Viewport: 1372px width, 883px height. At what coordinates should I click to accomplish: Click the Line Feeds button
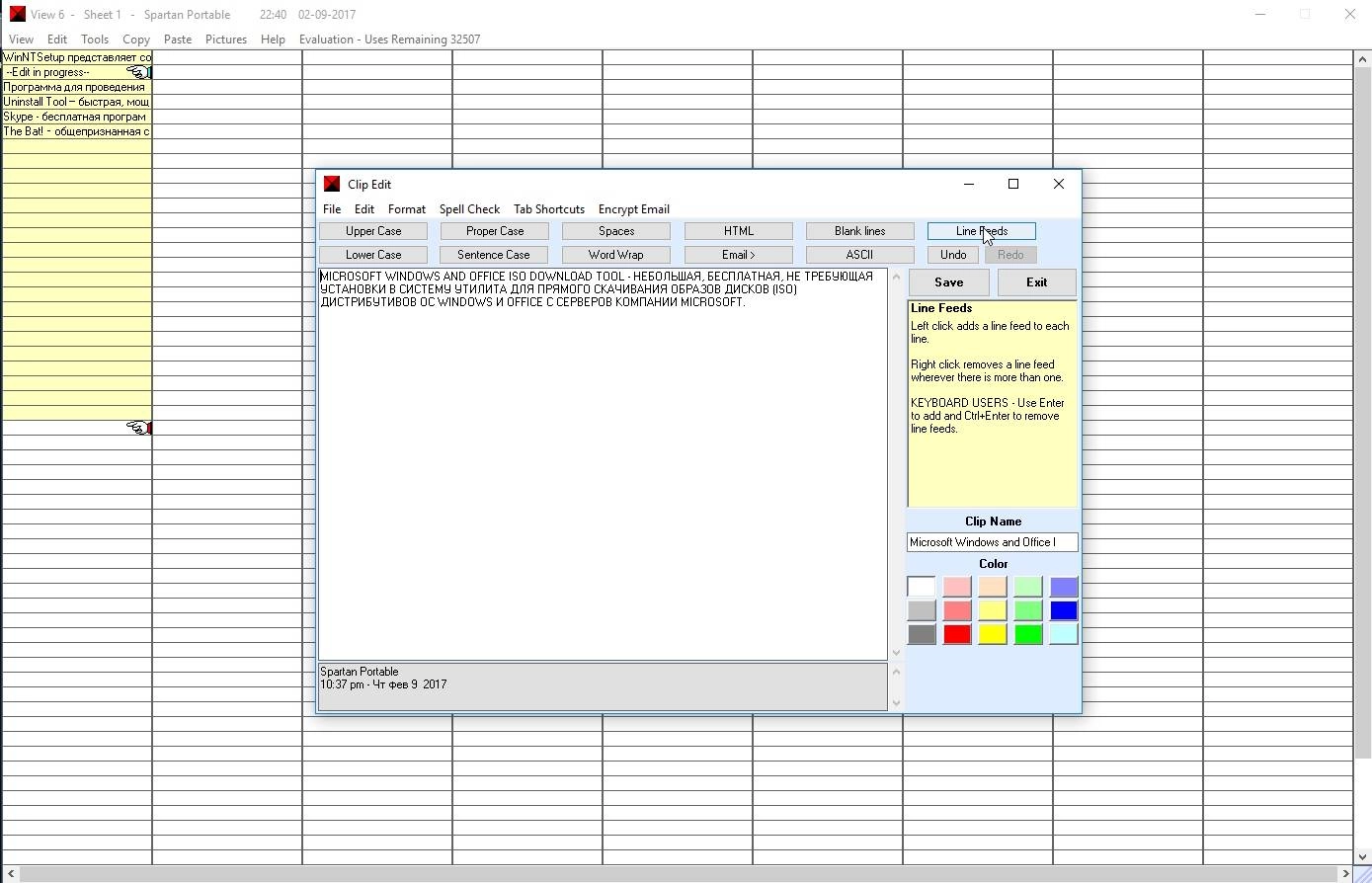[x=982, y=231]
